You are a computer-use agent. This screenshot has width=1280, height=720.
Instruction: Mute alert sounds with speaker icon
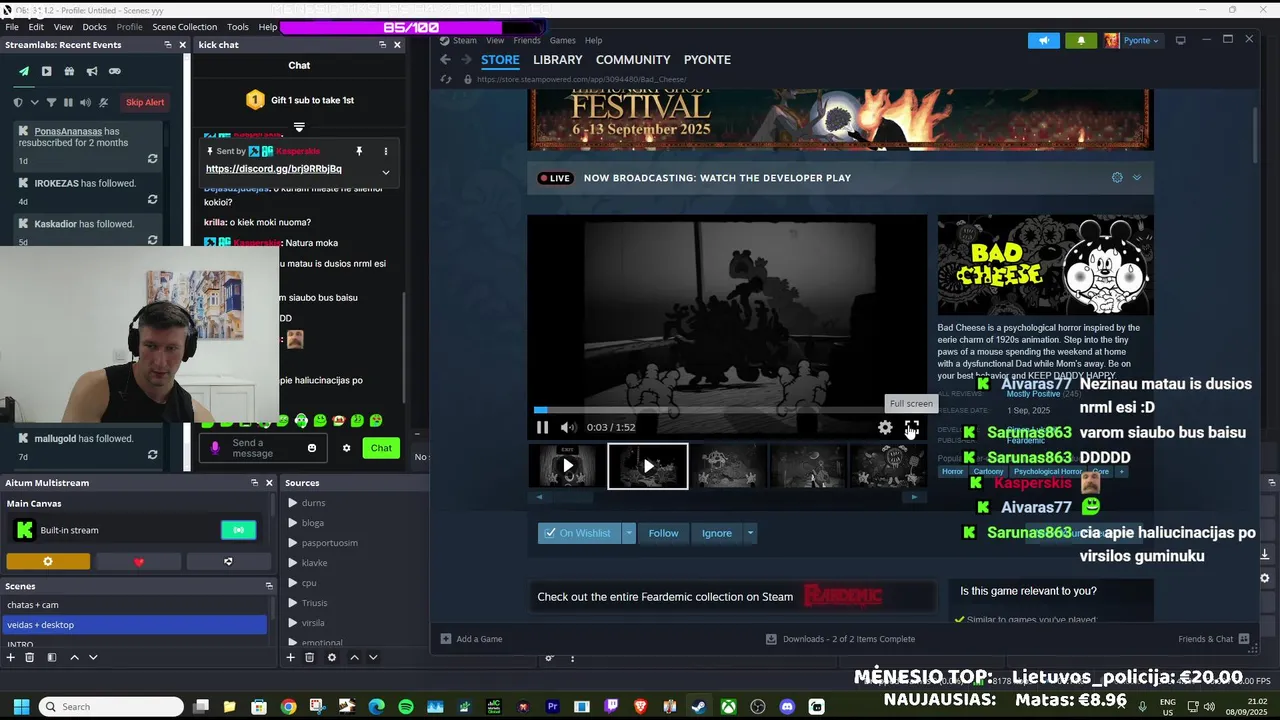tap(85, 102)
